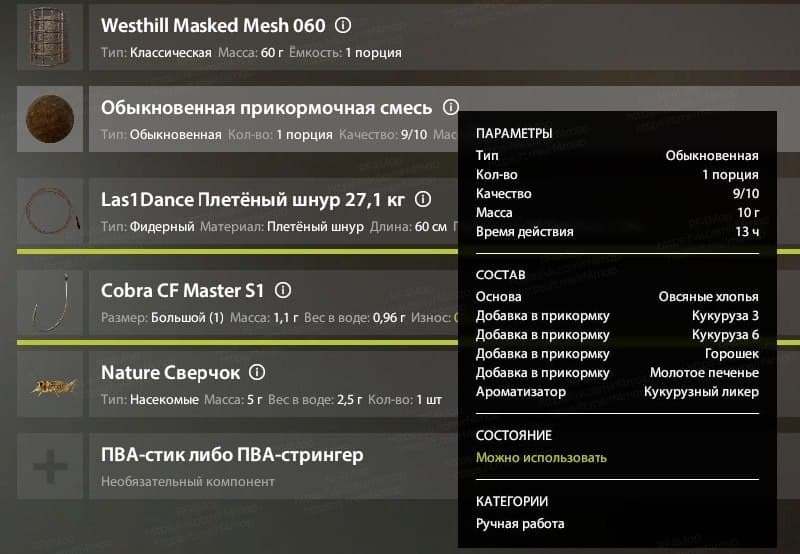The width and height of the screenshot is (800, 554).
Task: Select the Горошек additive
Action: [732, 354]
